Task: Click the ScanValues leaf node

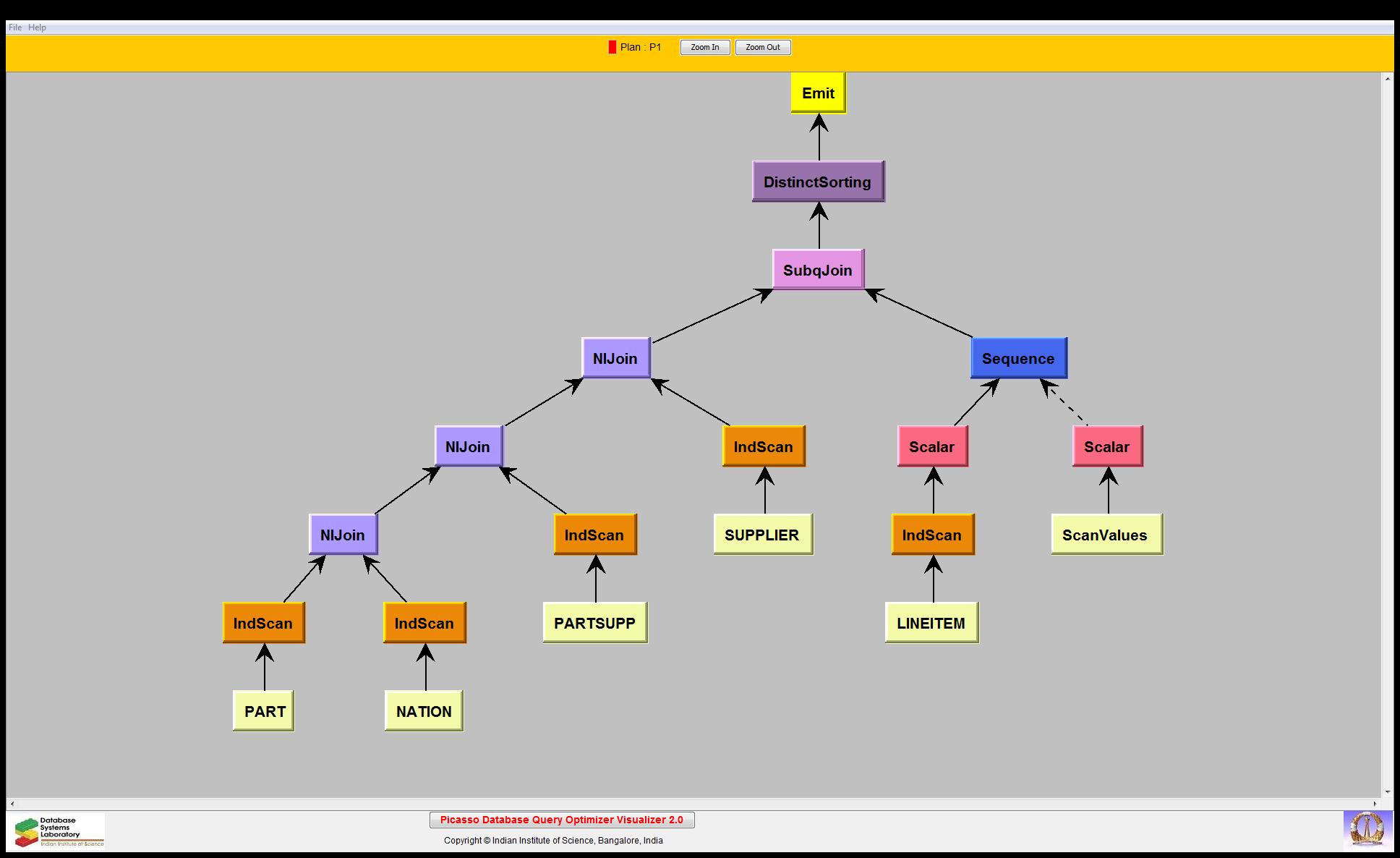Action: tap(1106, 535)
